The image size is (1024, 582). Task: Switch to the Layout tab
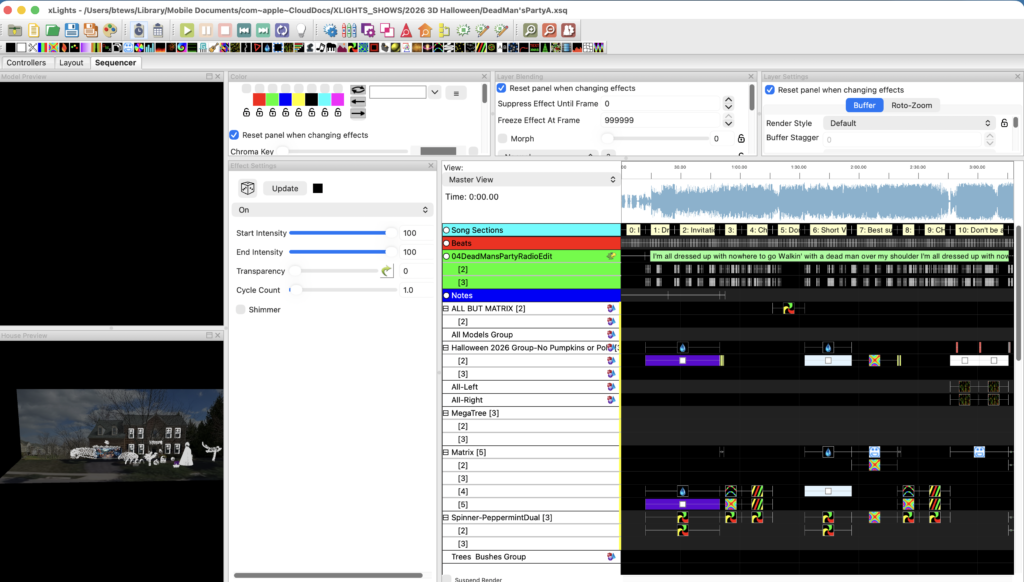click(x=71, y=62)
